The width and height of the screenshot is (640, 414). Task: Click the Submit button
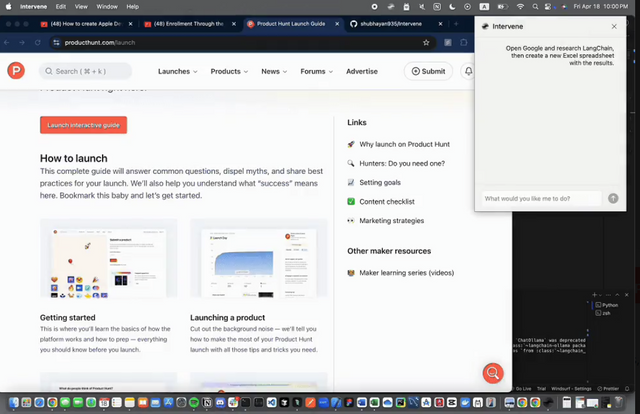(428, 71)
